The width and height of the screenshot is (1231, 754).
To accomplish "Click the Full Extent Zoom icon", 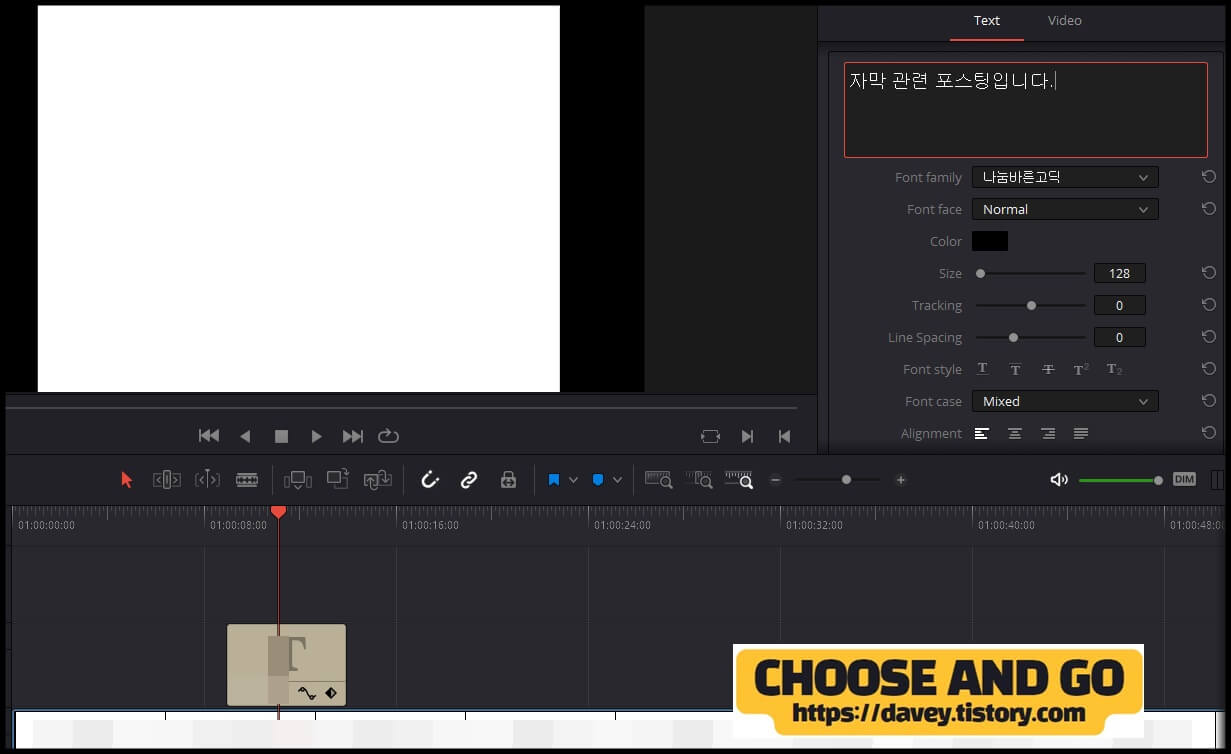I will click(658, 480).
